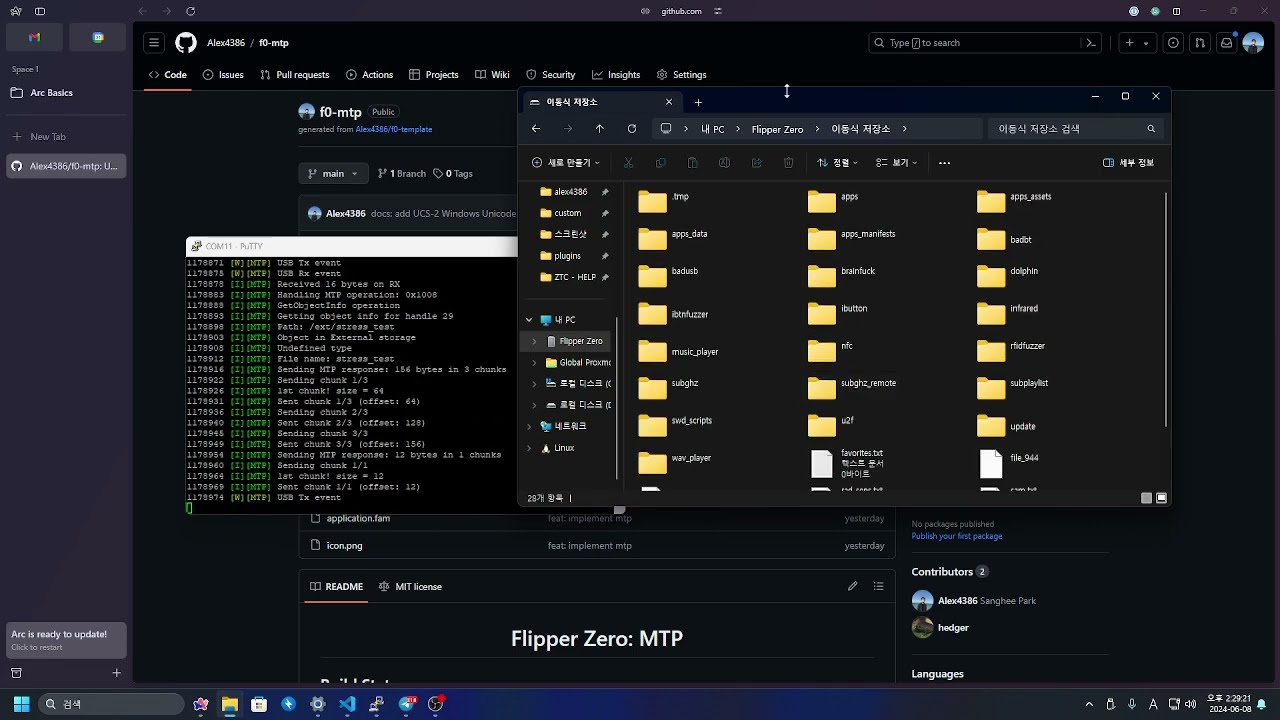Viewport: 1280px width, 720px height.
Task: Edit the README with pencil icon
Action: pyautogui.click(x=853, y=586)
